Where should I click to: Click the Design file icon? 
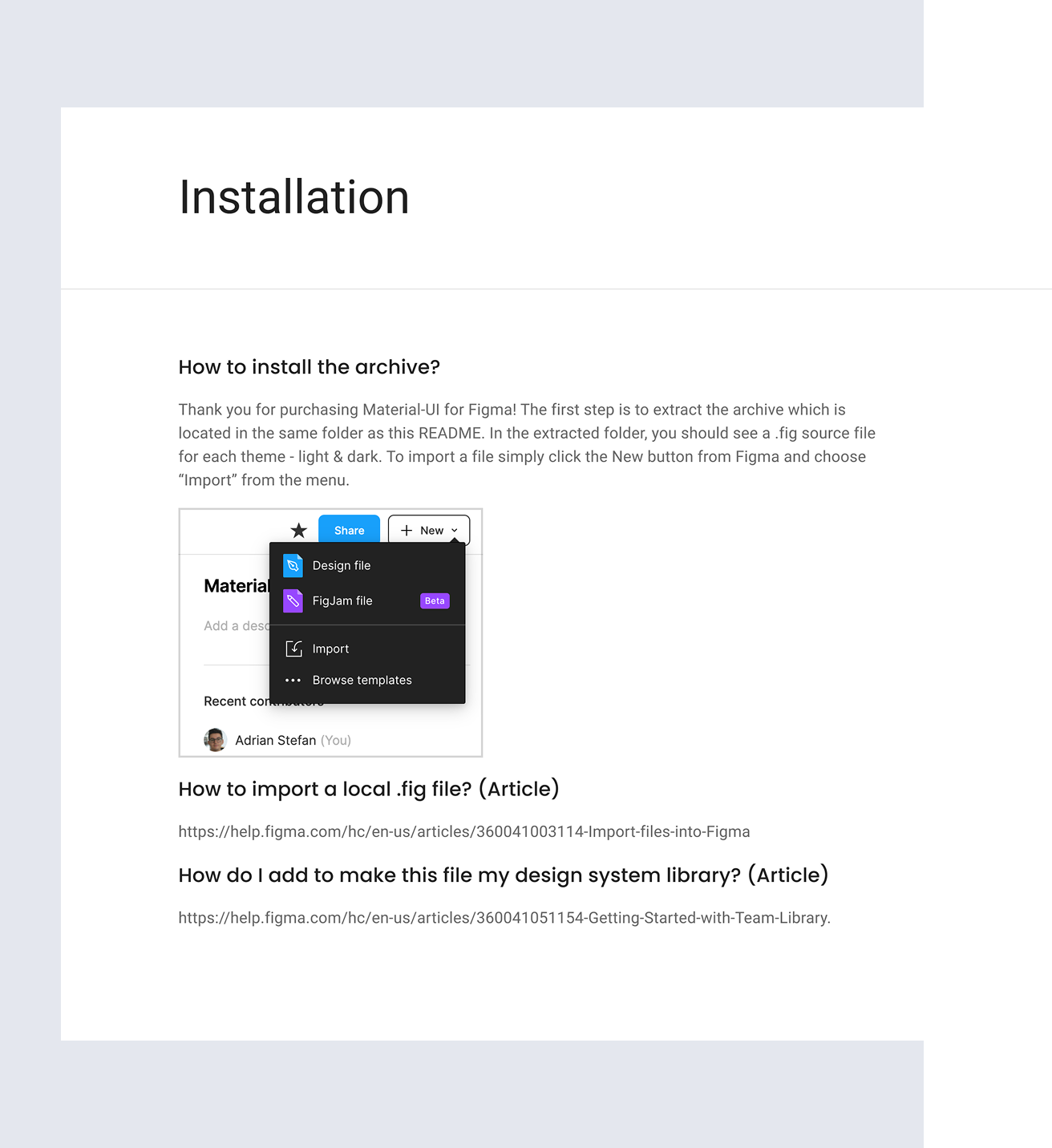click(x=293, y=565)
